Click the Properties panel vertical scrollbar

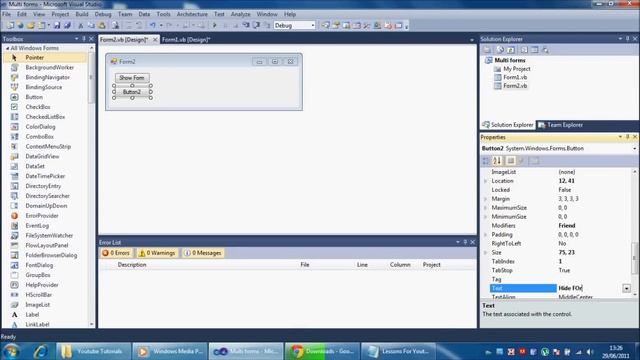pos(635,257)
